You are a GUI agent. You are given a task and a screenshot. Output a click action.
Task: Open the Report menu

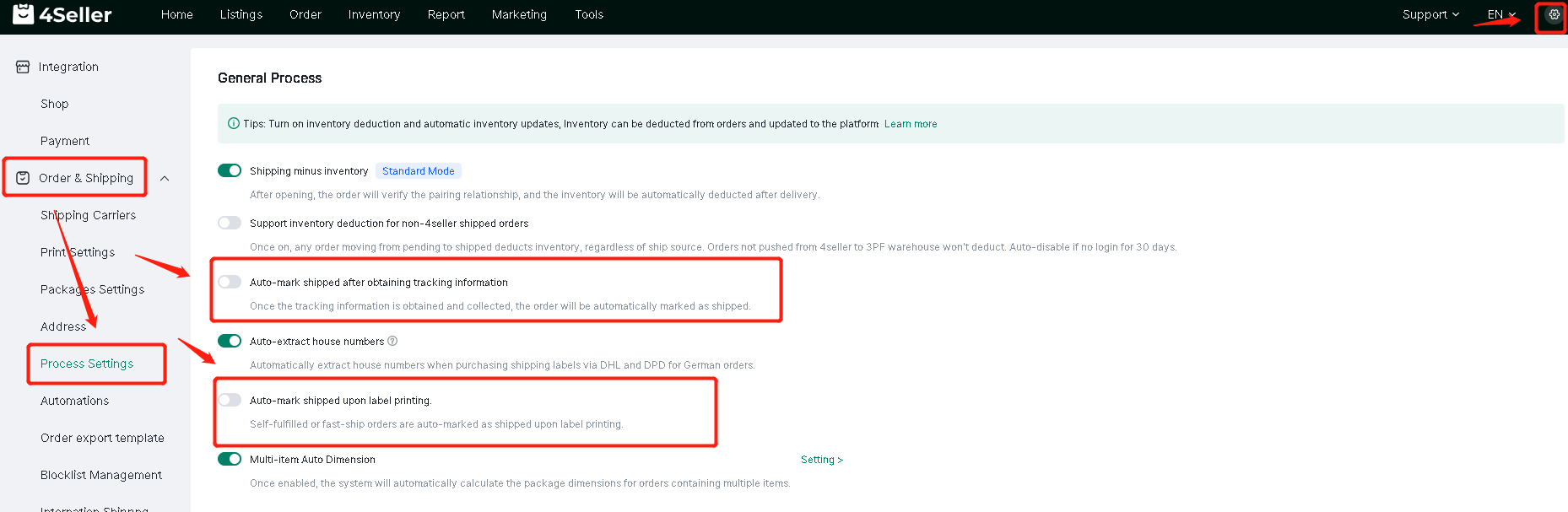[x=446, y=14]
